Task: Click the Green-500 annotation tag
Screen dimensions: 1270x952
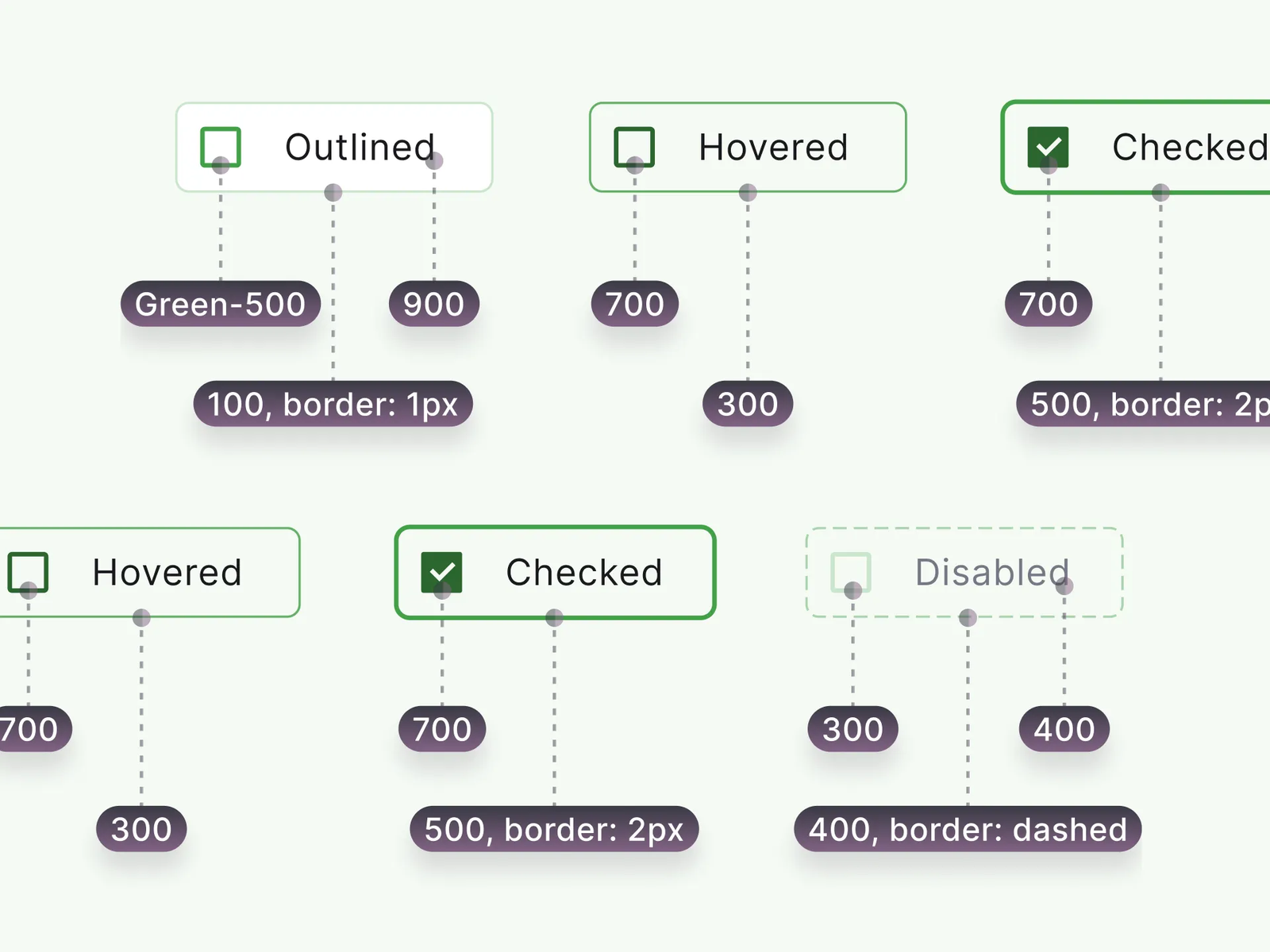Action: click(221, 304)
